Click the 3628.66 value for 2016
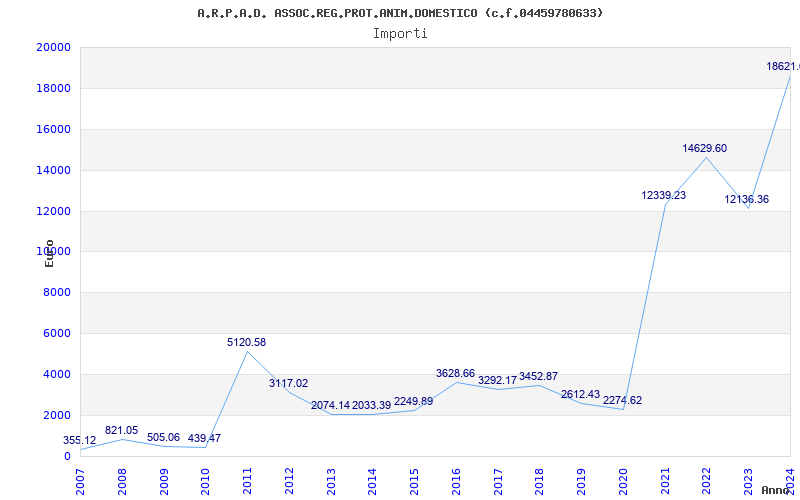 coord(455,374)
